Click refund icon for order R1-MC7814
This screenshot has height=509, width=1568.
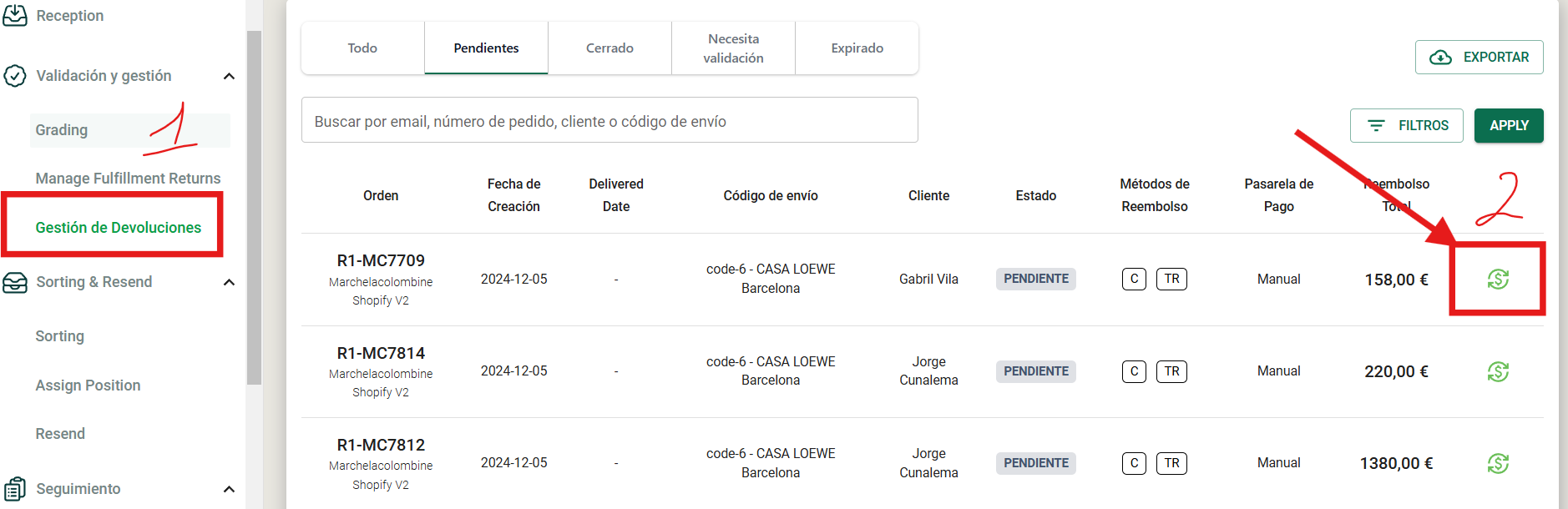coord(1498,371)
